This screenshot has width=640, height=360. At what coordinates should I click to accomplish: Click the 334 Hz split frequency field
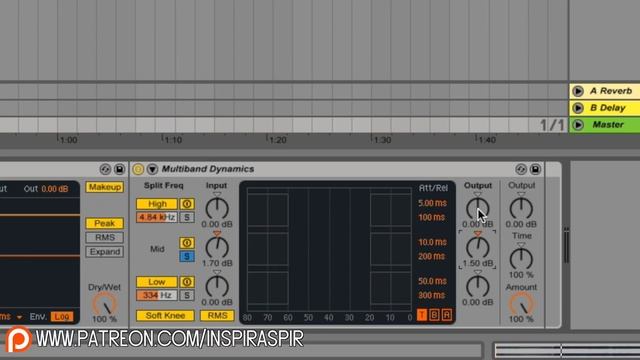click(x=157, y=295)
